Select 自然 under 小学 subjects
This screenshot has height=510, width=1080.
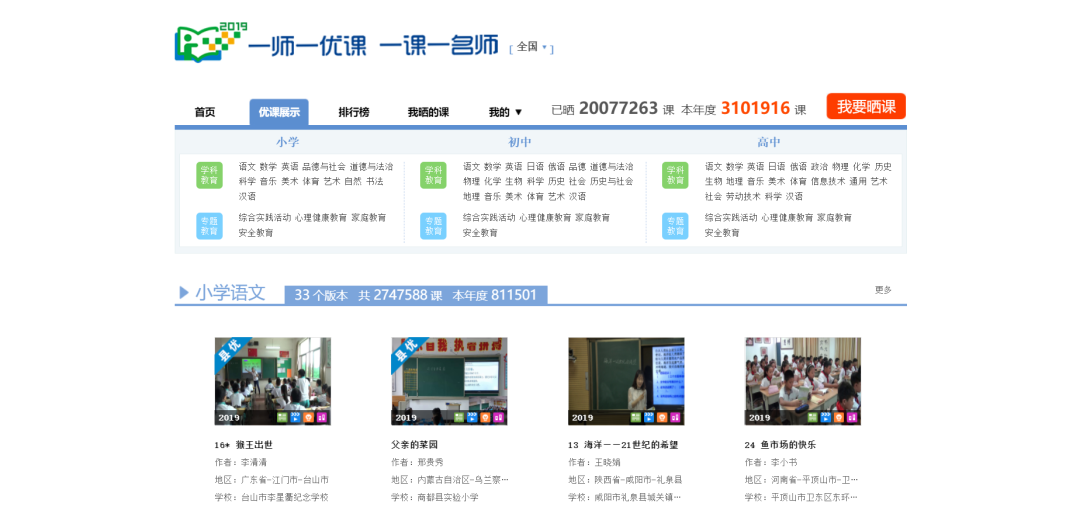pos(353,181)
